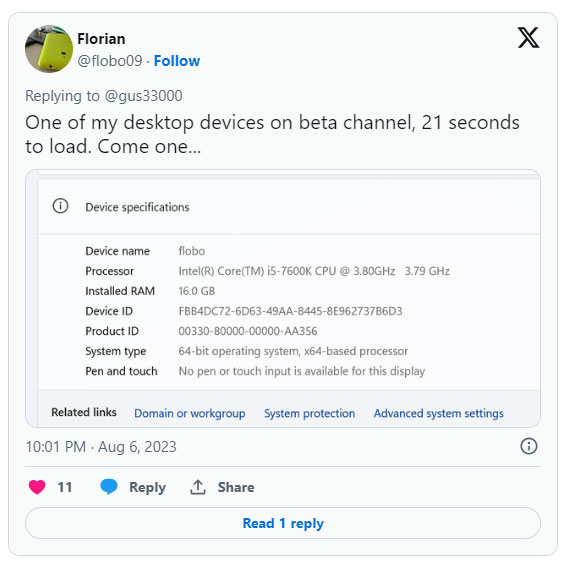The image size is (568, 562).
Task: Click the blue reply bubble icon
Action: coord(109,487)
